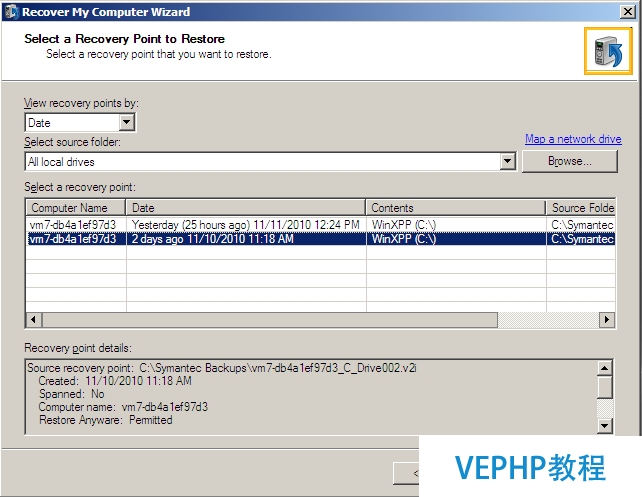The image size is (642, 497).
Task: Click vm7-db4a1ef97d3 in the Yesterday row
Action: (x=73, y=225)
